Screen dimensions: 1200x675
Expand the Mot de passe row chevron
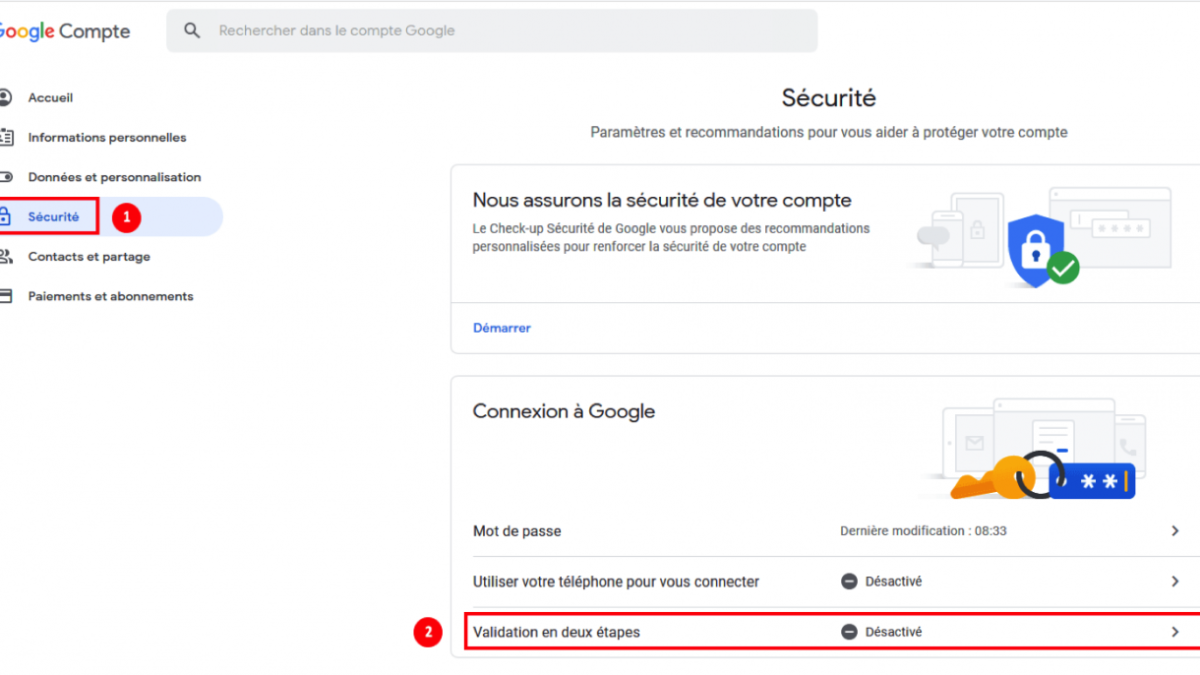(x=1175, y=531)
